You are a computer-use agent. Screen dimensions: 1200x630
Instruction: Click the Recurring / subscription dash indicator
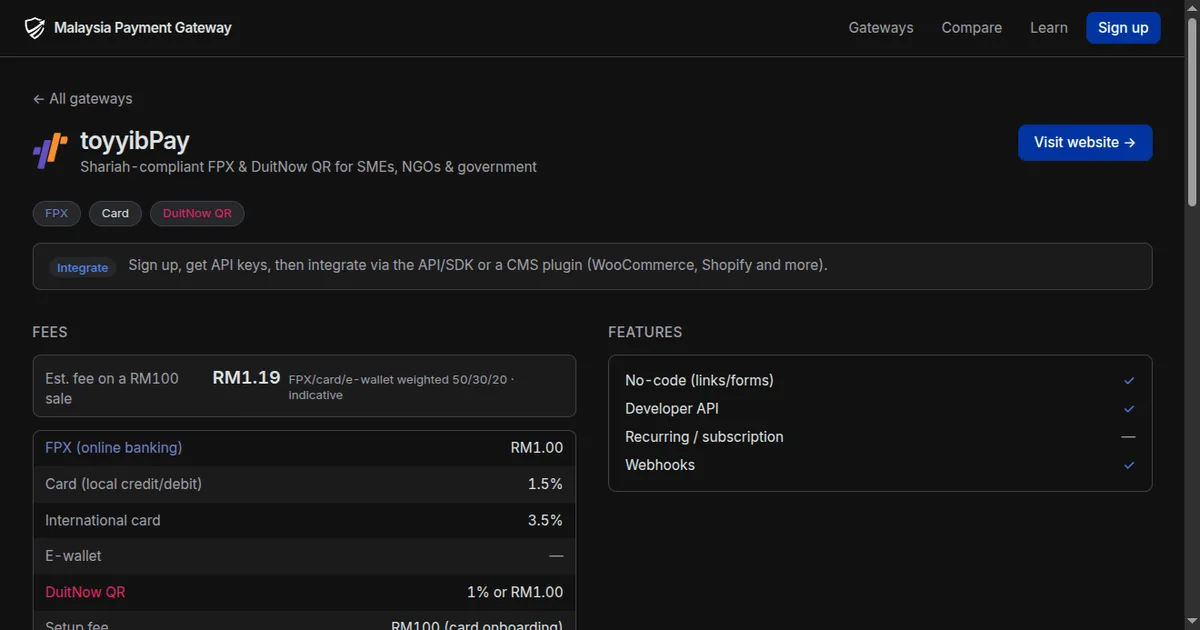1128,437
